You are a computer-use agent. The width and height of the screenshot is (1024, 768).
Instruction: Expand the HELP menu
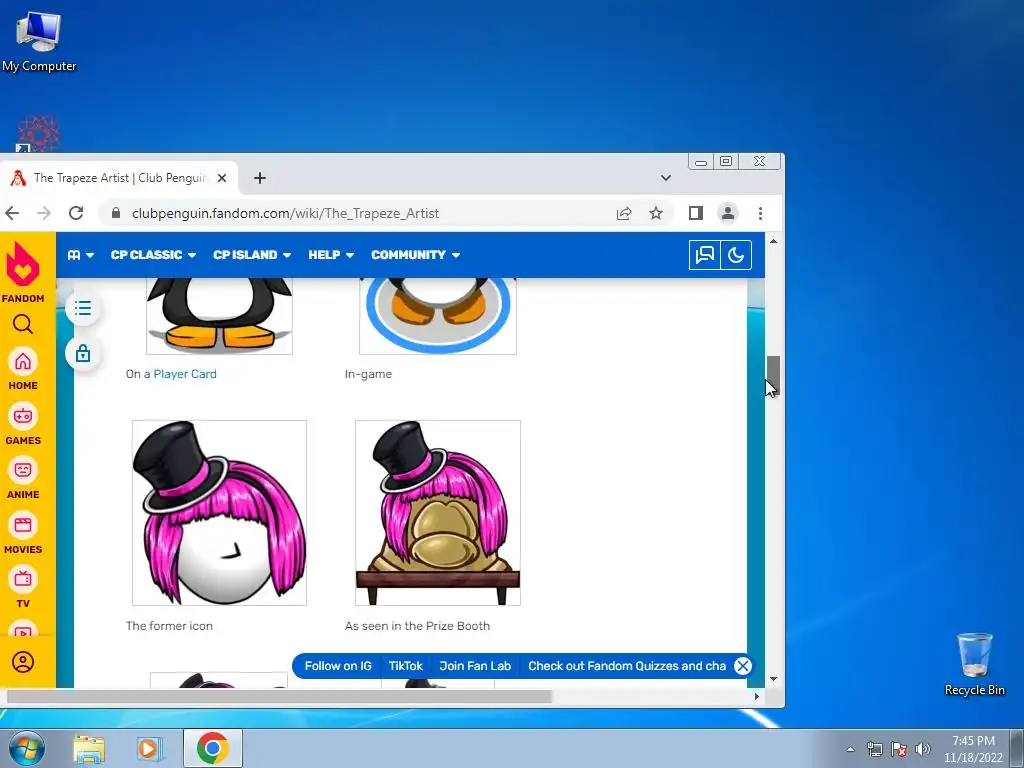(x=331, y=255)
